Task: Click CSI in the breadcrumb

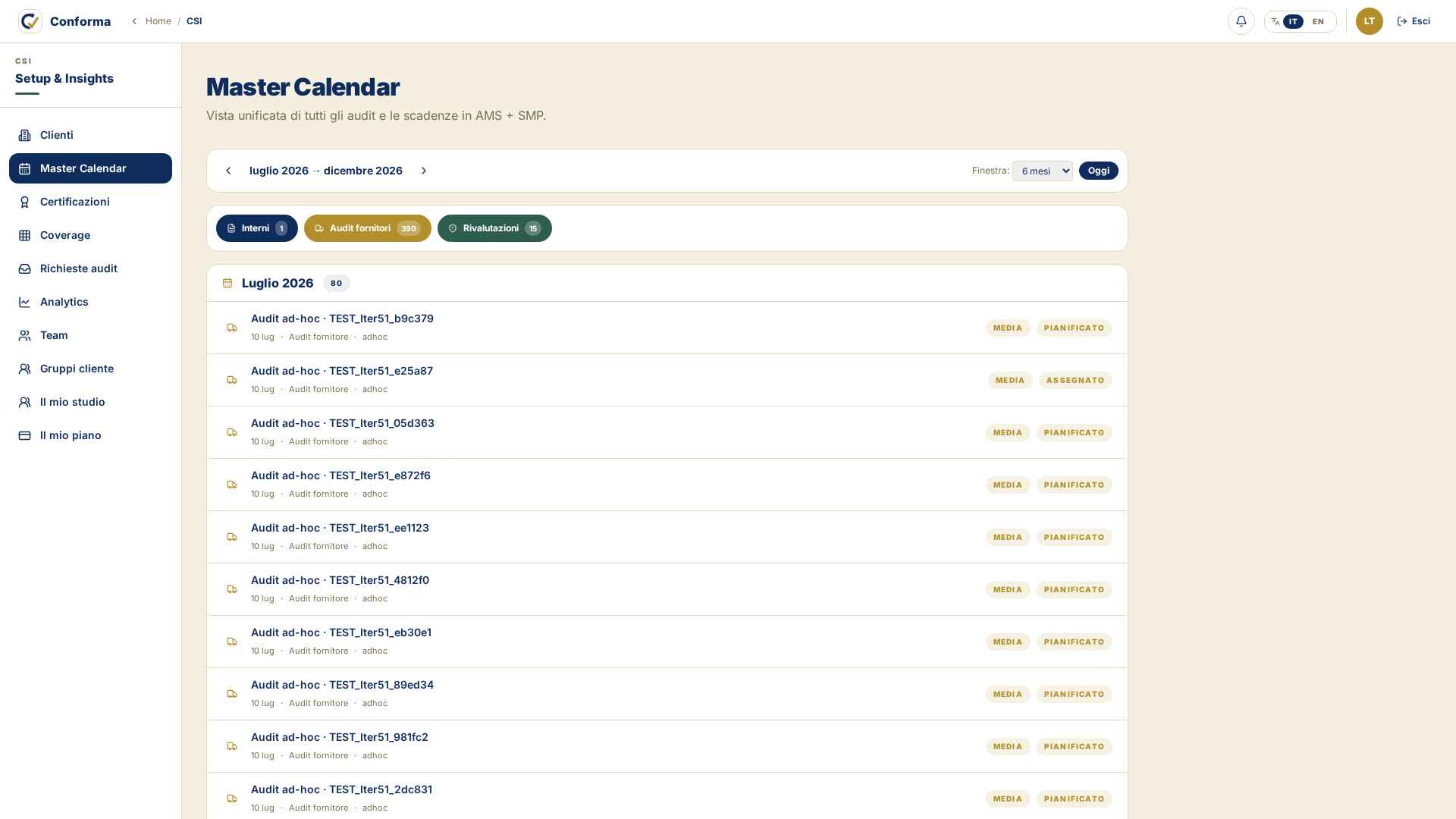Action: click(194, 21)
